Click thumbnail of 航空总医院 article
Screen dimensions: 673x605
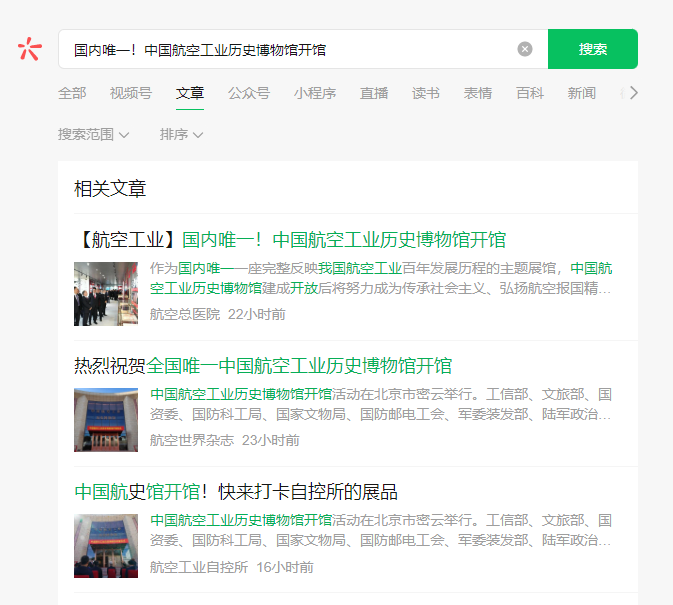(x=106, y=294)
